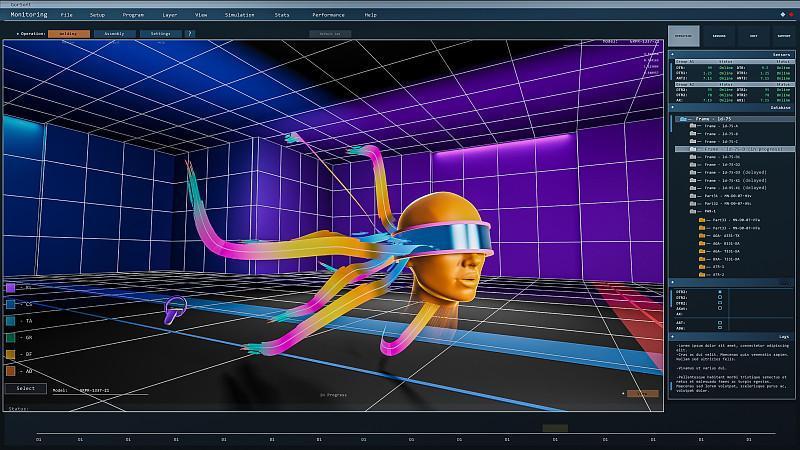Open the File menu

(x=66, y=15)
